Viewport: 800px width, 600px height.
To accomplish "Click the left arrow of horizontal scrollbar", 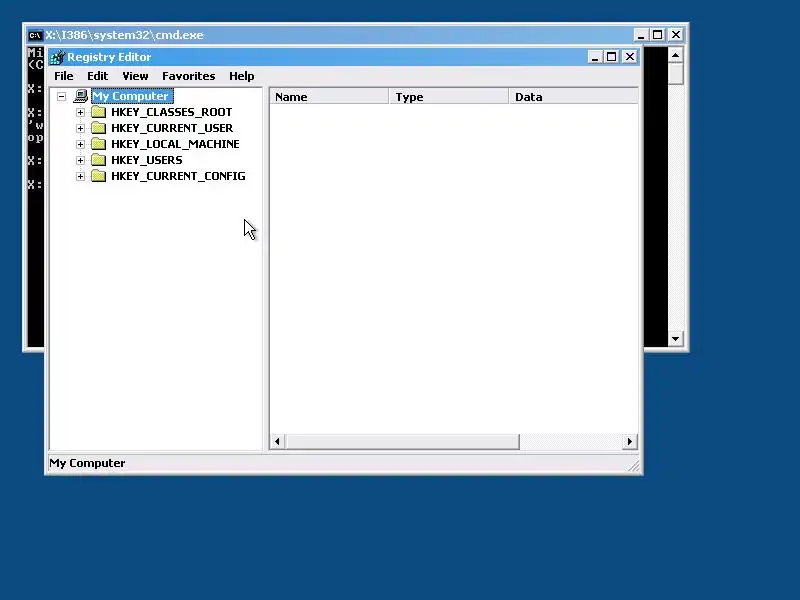I will coord(277,441).
